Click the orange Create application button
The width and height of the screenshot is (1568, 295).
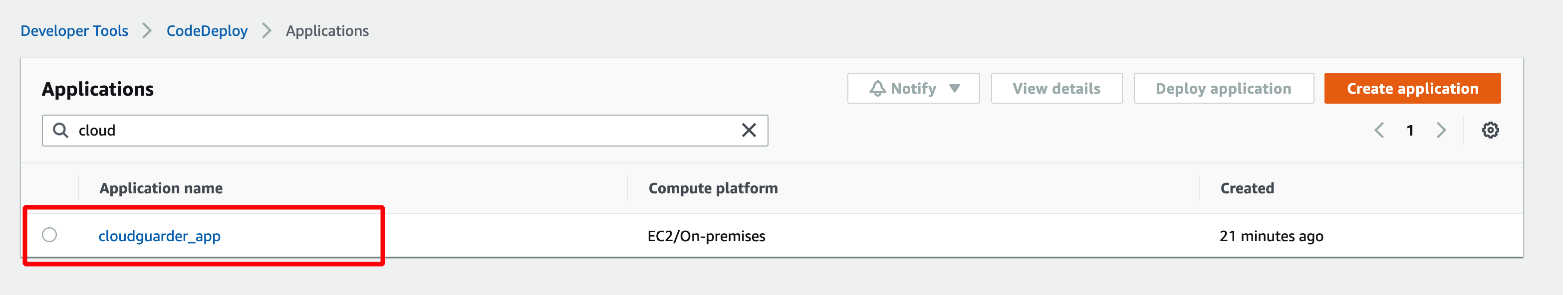(x=1412, y=89)
